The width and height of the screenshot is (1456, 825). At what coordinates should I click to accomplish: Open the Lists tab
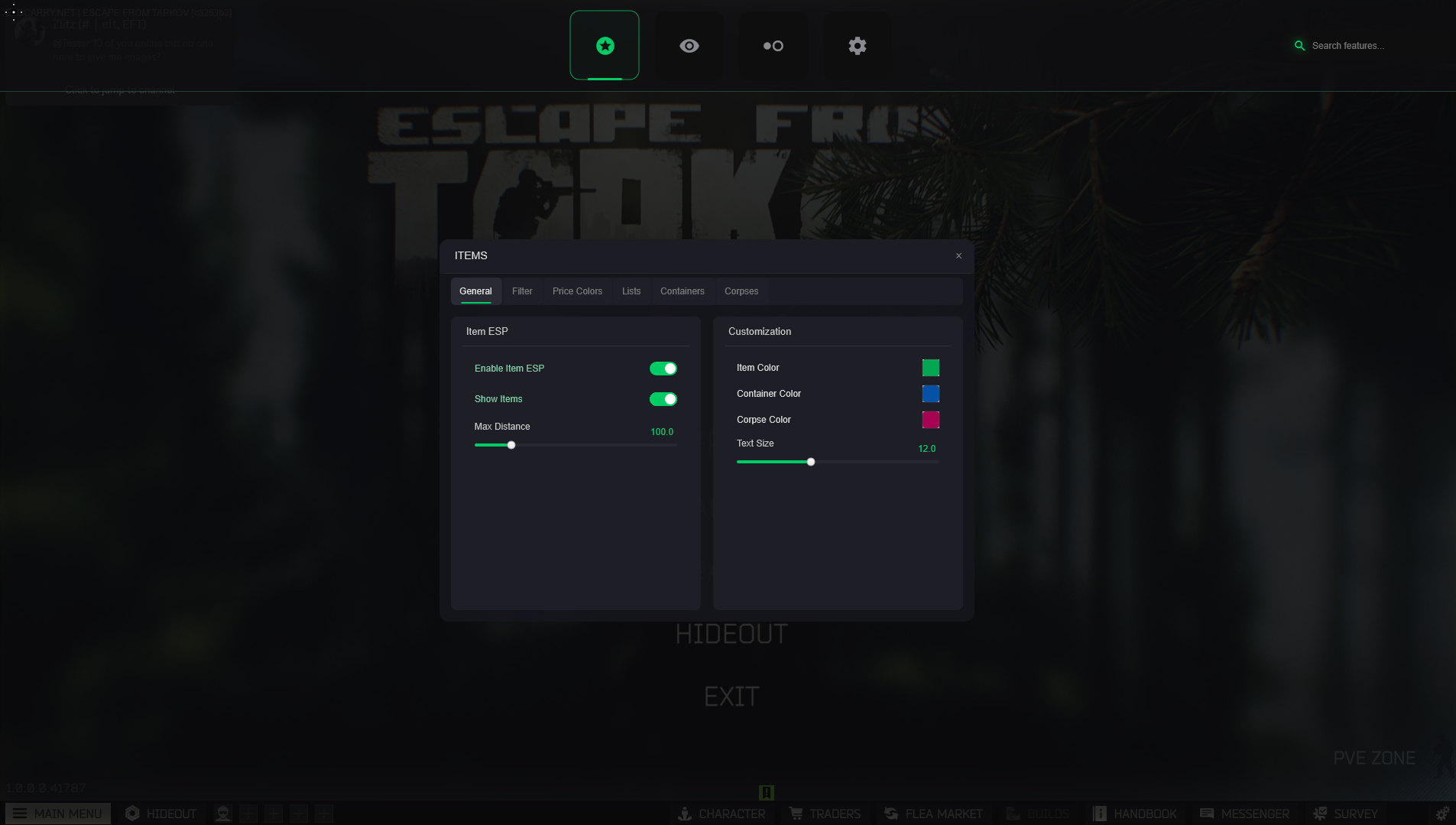631,291
